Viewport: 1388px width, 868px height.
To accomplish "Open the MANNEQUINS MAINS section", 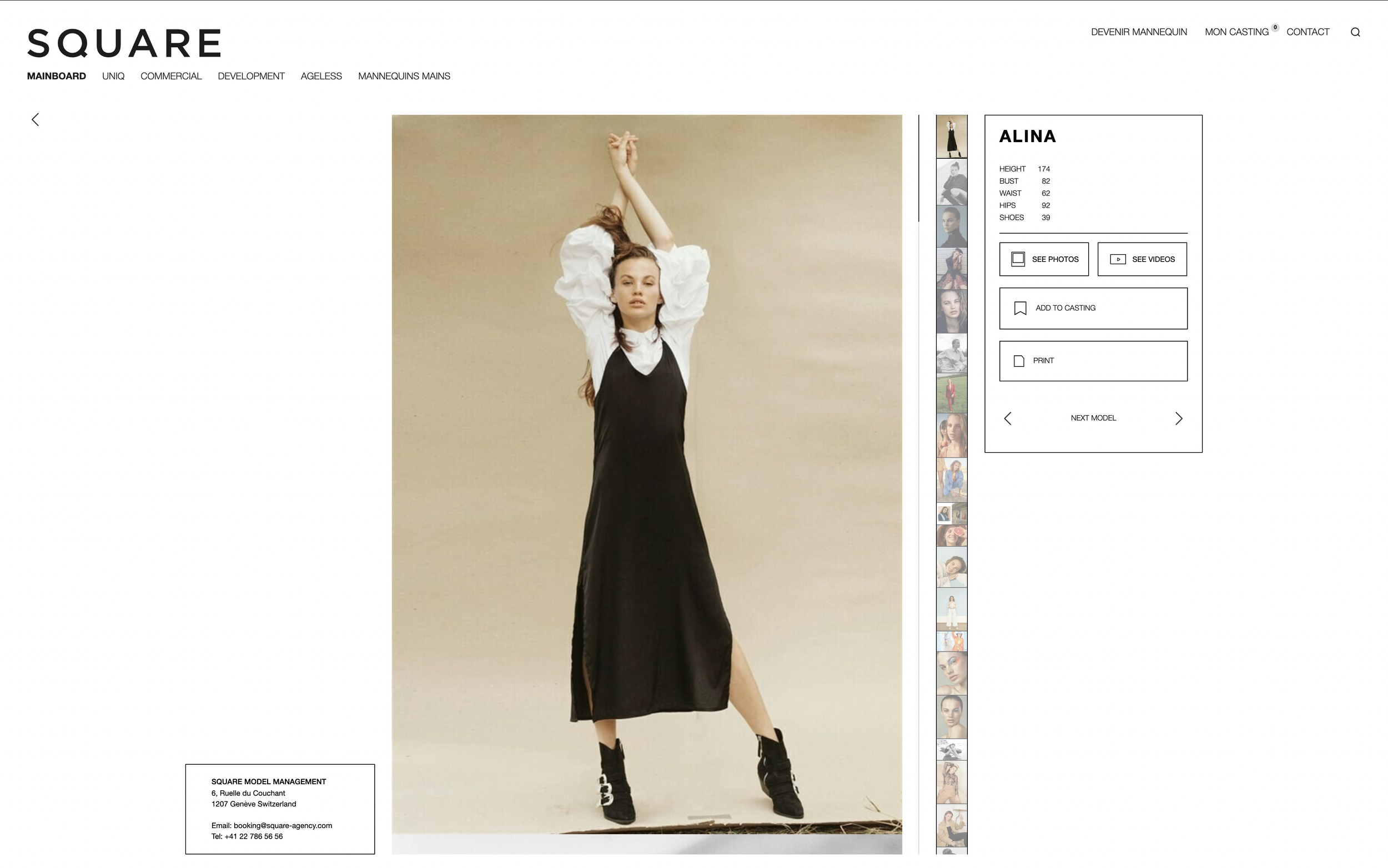I will (404, 77).
